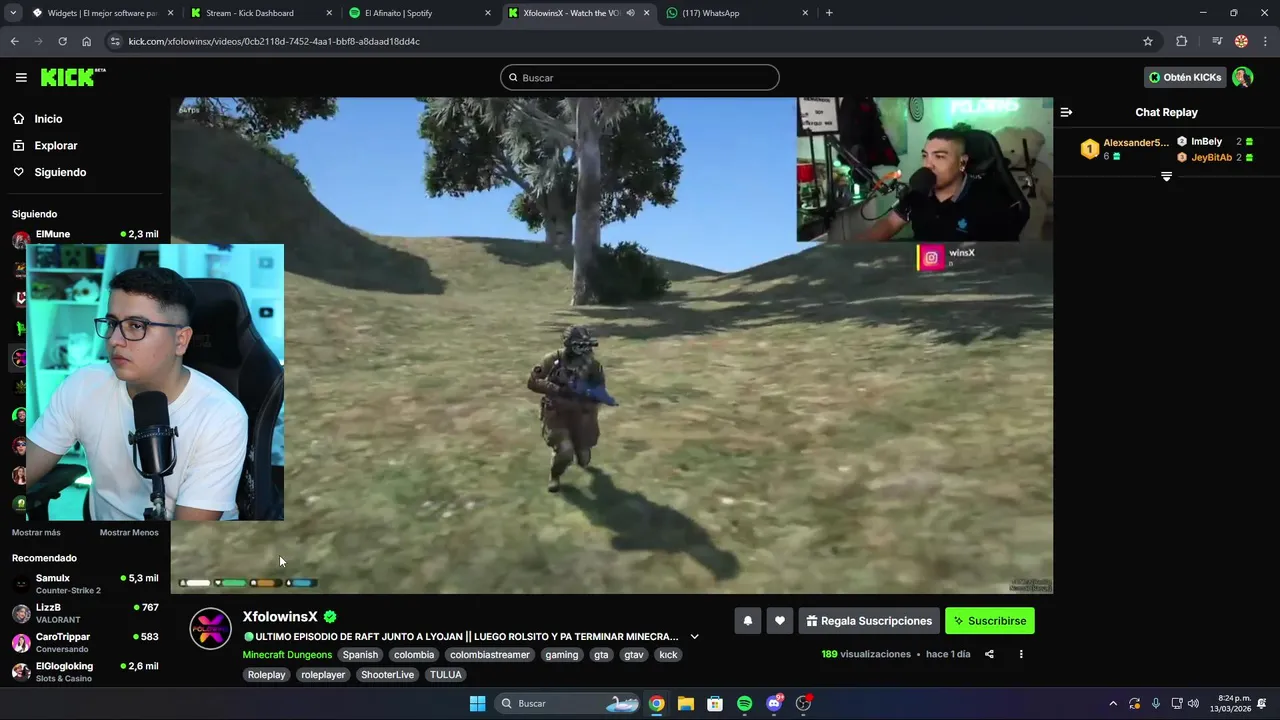Click the Obtén KICKs button

coord(1185,77)
